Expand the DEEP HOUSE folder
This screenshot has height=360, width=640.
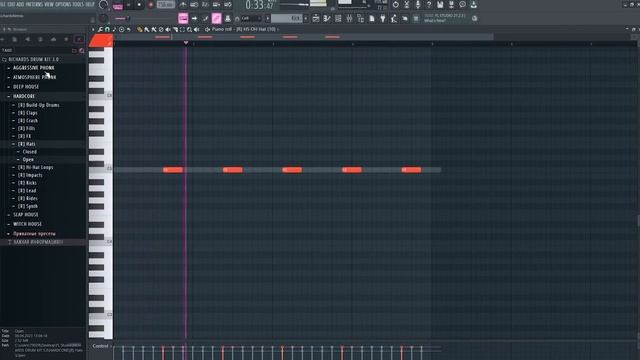pyautogui.click(x=26, y=87)
